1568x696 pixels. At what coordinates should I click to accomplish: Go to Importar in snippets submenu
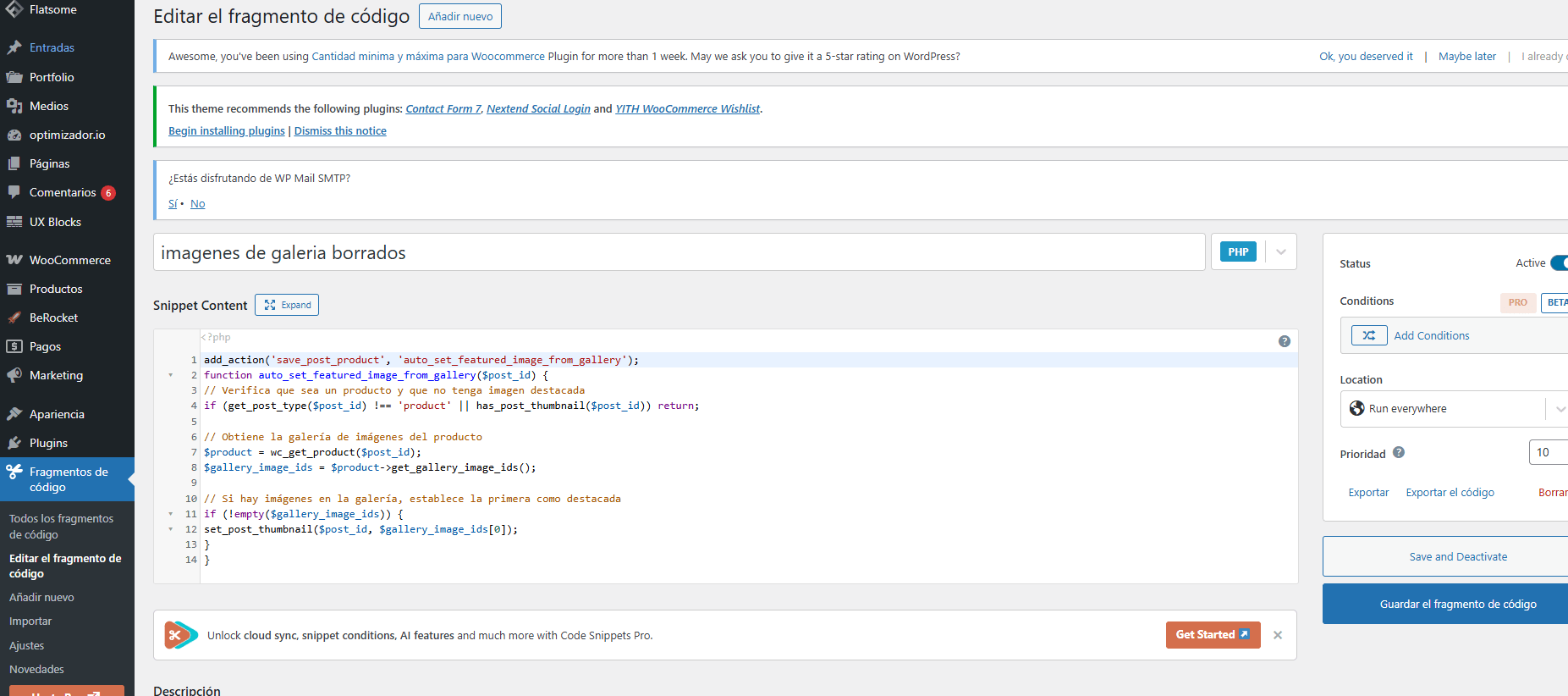[x=30, y=621]
